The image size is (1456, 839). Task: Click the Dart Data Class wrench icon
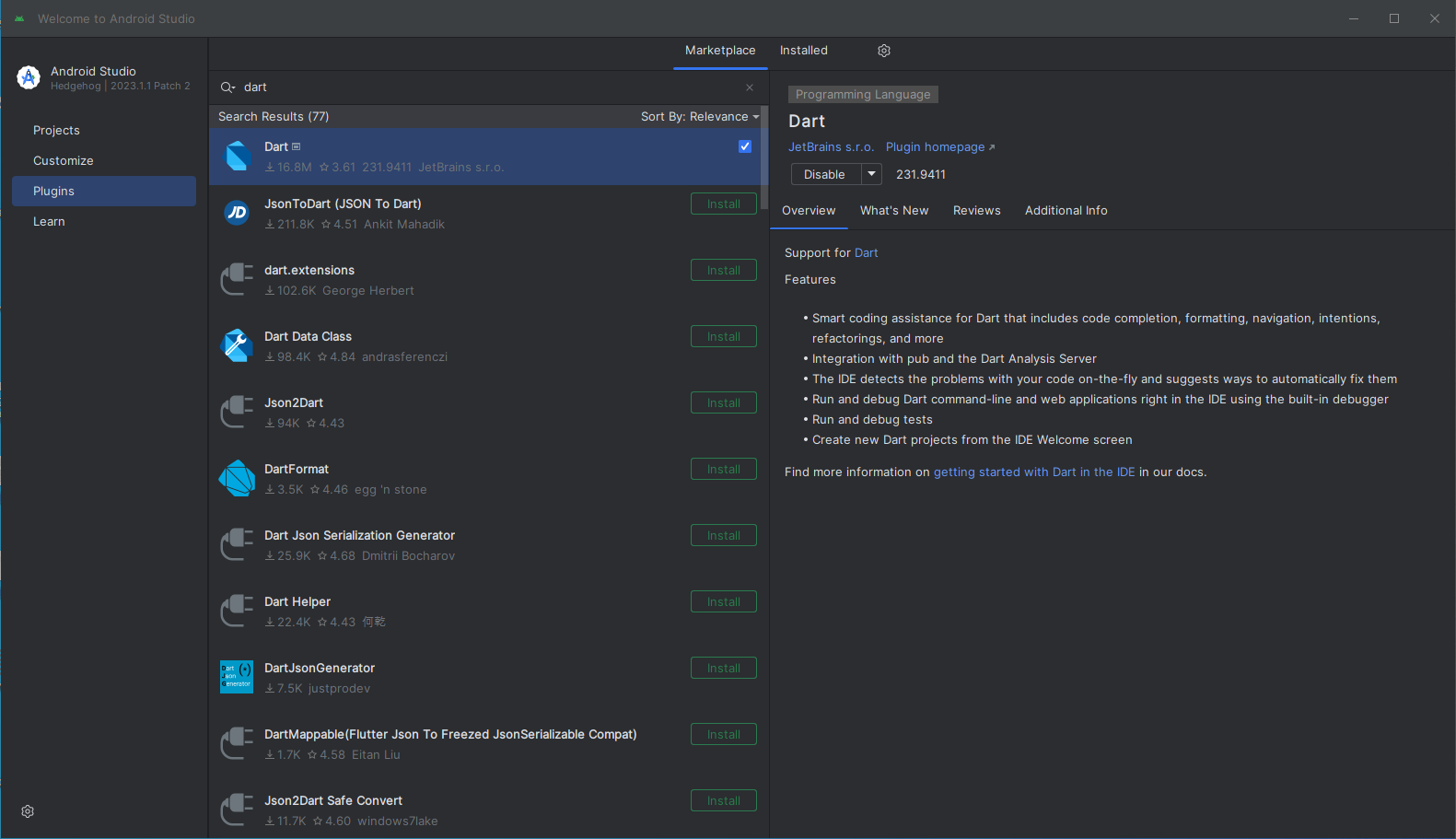[x=238, y=345]
